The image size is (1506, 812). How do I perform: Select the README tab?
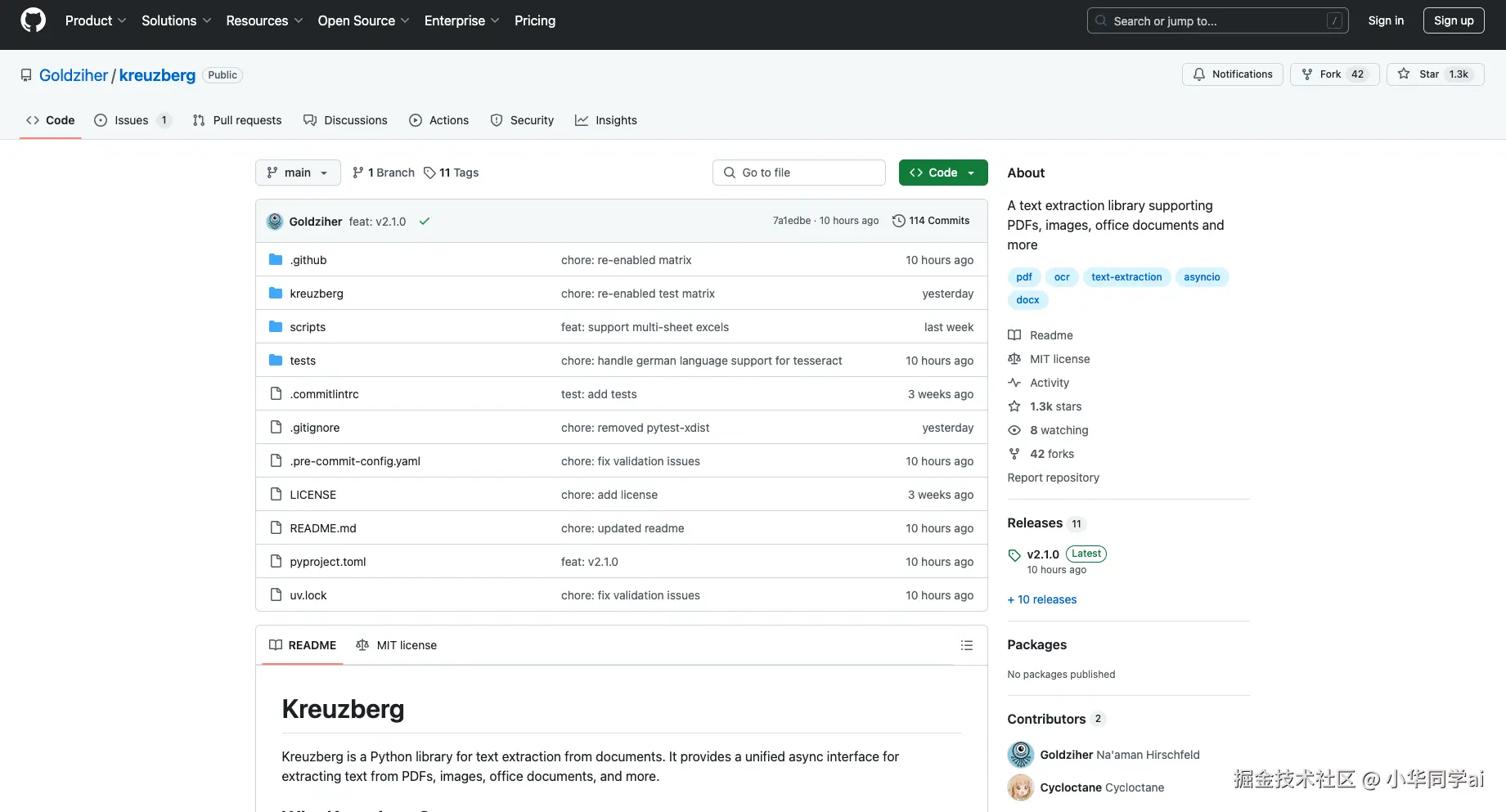303,645
